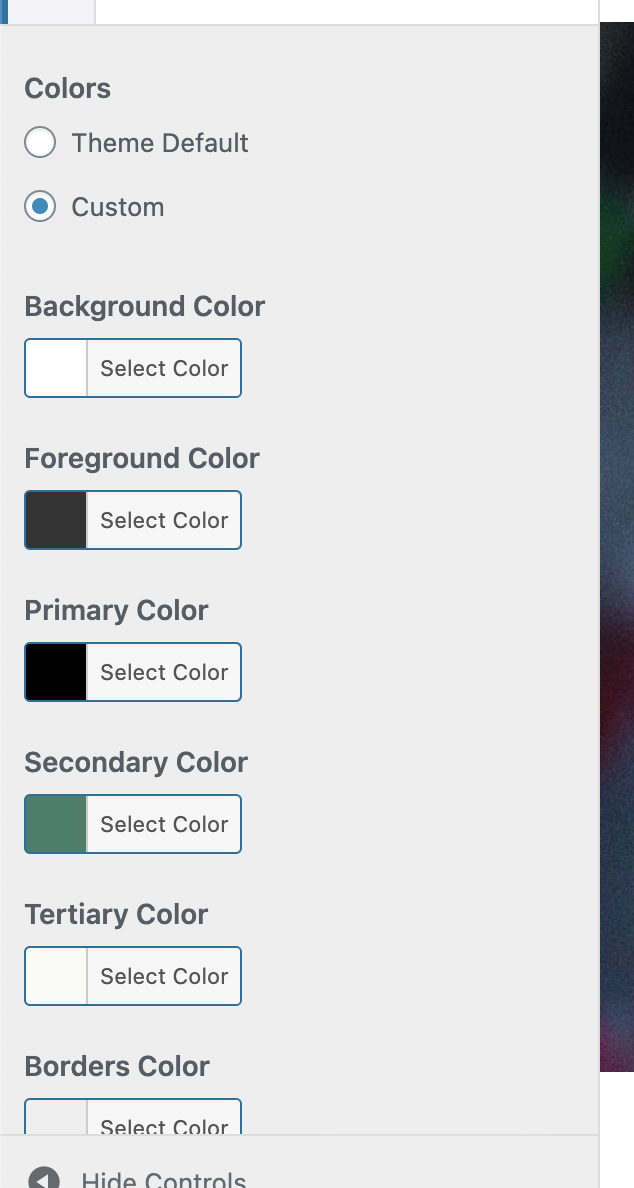This screenshot has width=634, height=1188.
Task: Open Select Color for Background Color
Action: click(163, 368)
